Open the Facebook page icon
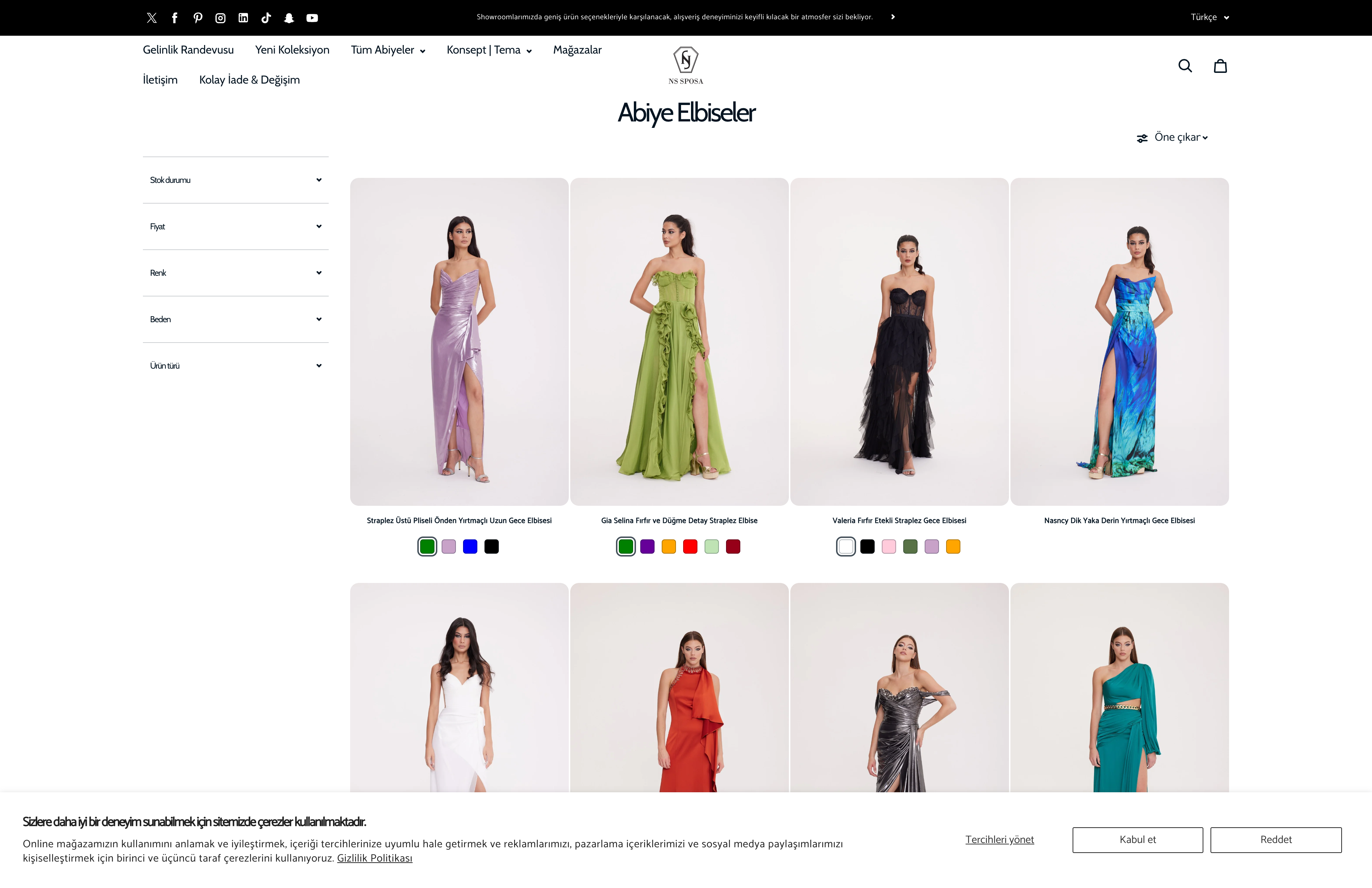 point(175,18)
